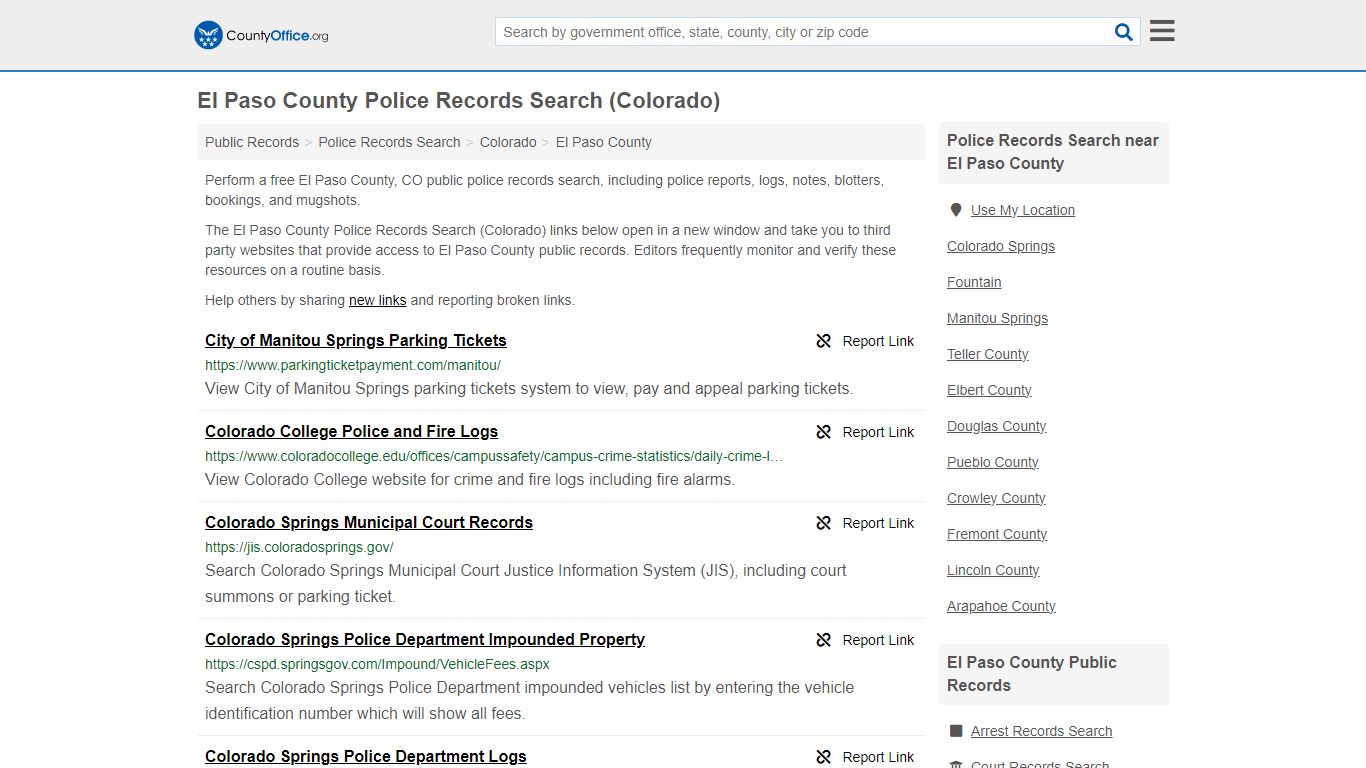This screenshot has height=768, width=1366.
Task: Open Teller County link
Action: click(x=988, y=354)
